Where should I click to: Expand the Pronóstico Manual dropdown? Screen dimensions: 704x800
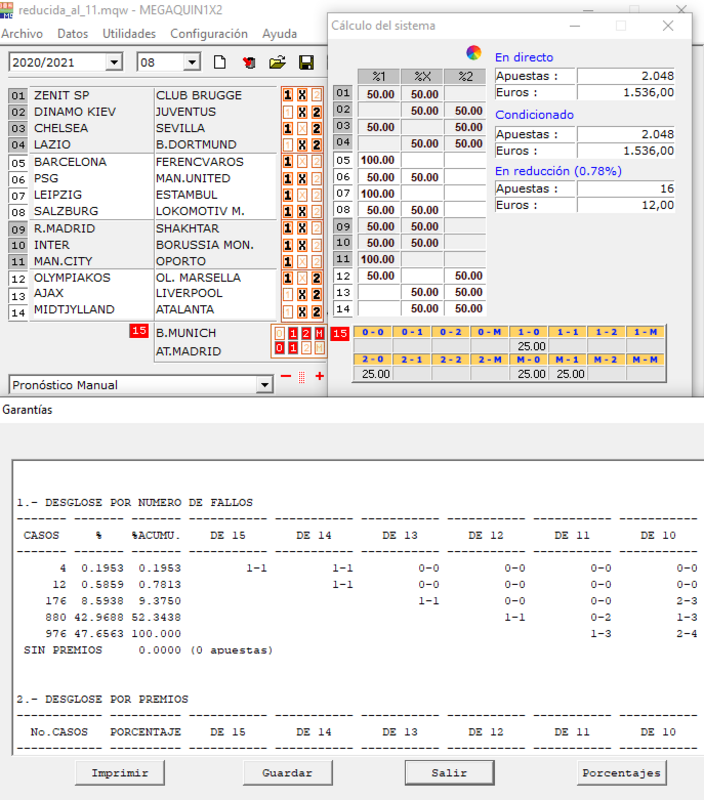point(264,385)
